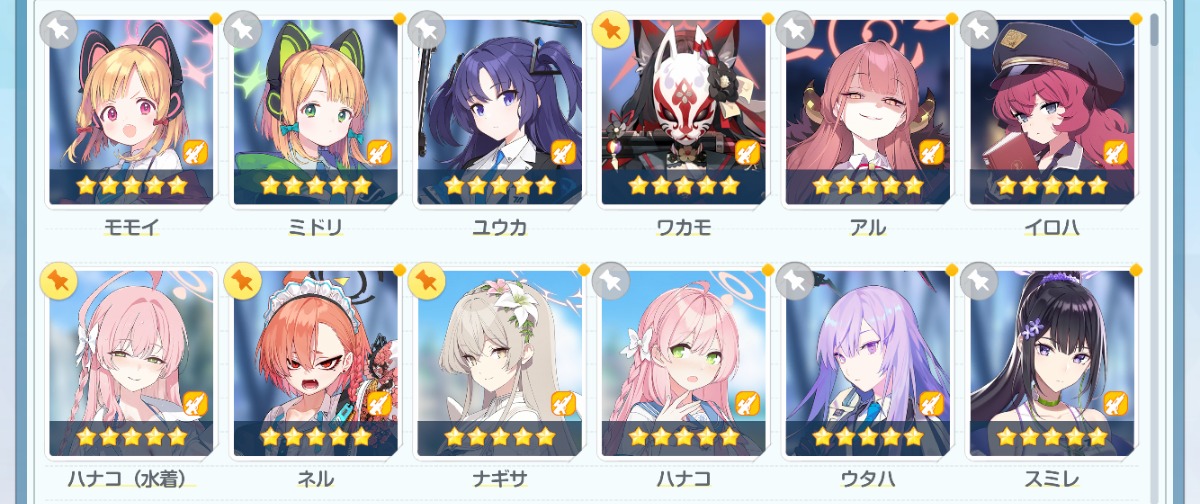Click the vertical scrollbar thumb at right

click(x=1156, y=30)
